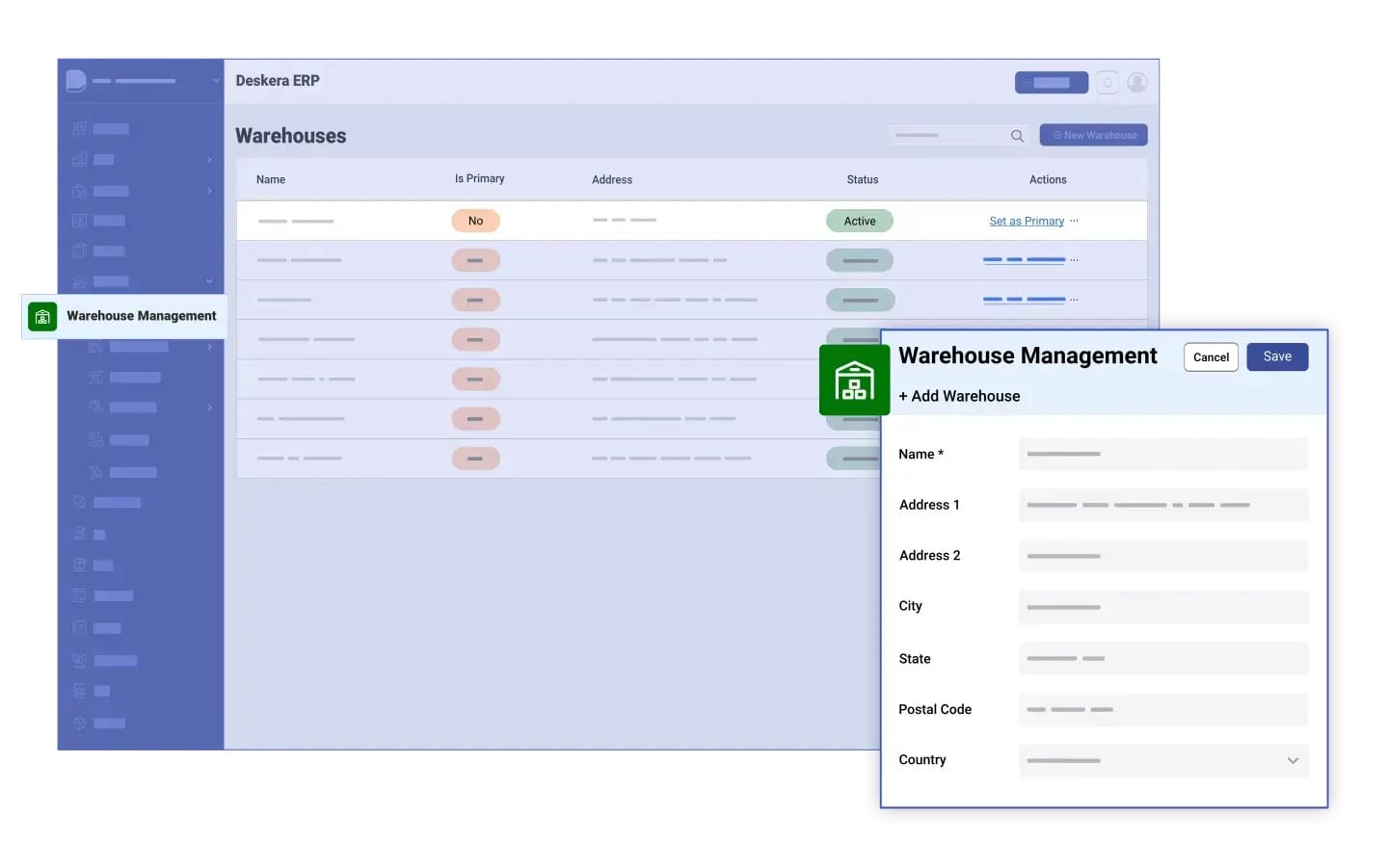Click the search magnifier icon
The height and width of the screenshot is (868, 1388).
[1017, 136]
